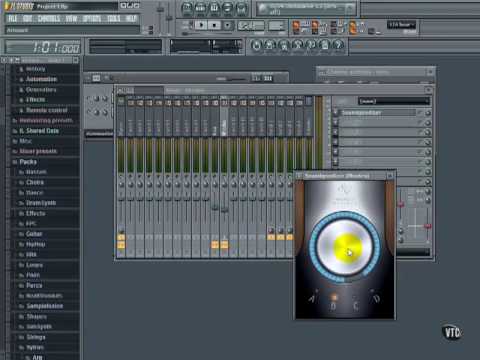Select the Remote control browser entry
This screenshot has height=360, width=480.
[46, 110]
